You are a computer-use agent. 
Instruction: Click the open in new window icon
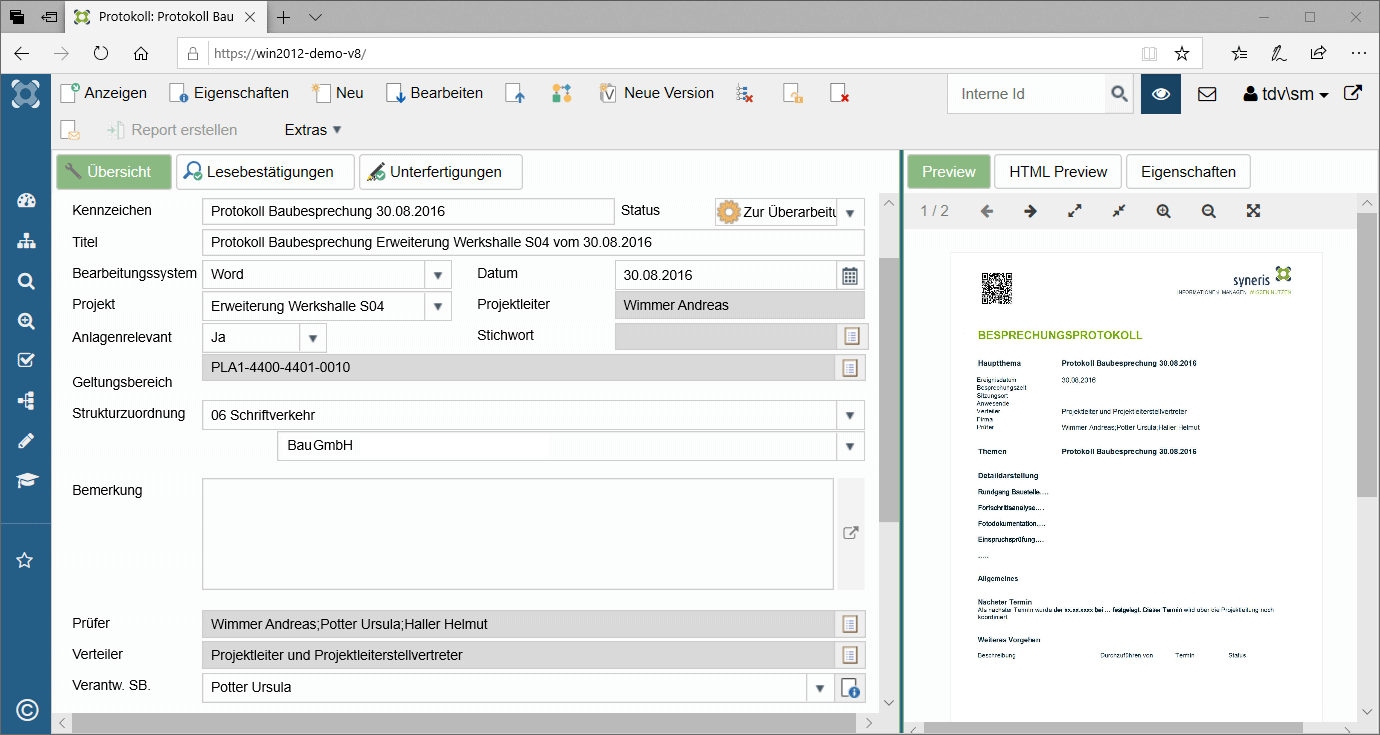(x=1352, y=93)
